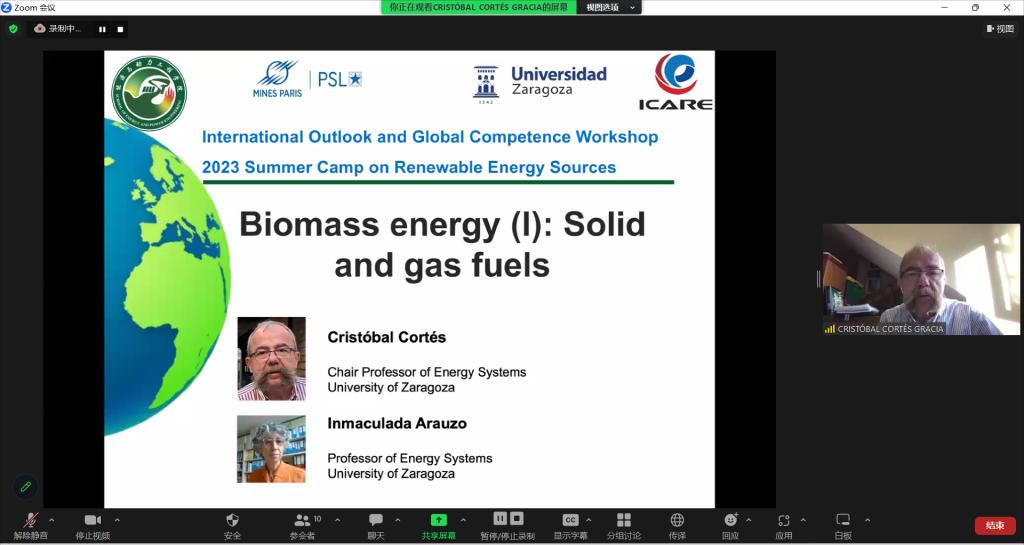The width and height of the screenshot is (1024, 545).
Task: Expand audio options arrow next to mute
Action: click(52, 519)
